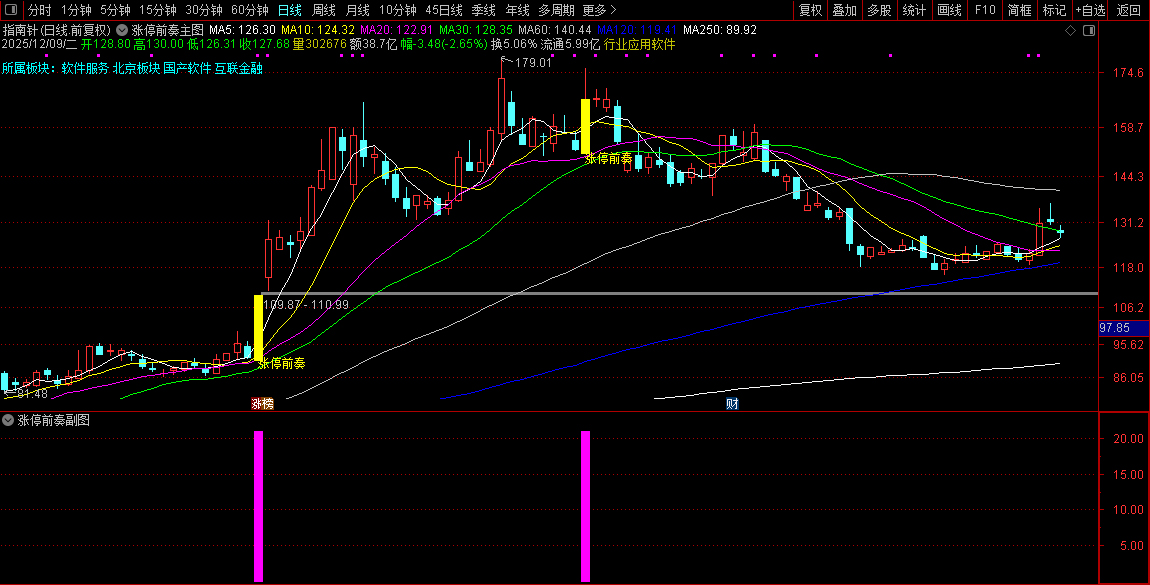
Task: Open the 更多 periods expander
Action: click(x=598, y=10)
